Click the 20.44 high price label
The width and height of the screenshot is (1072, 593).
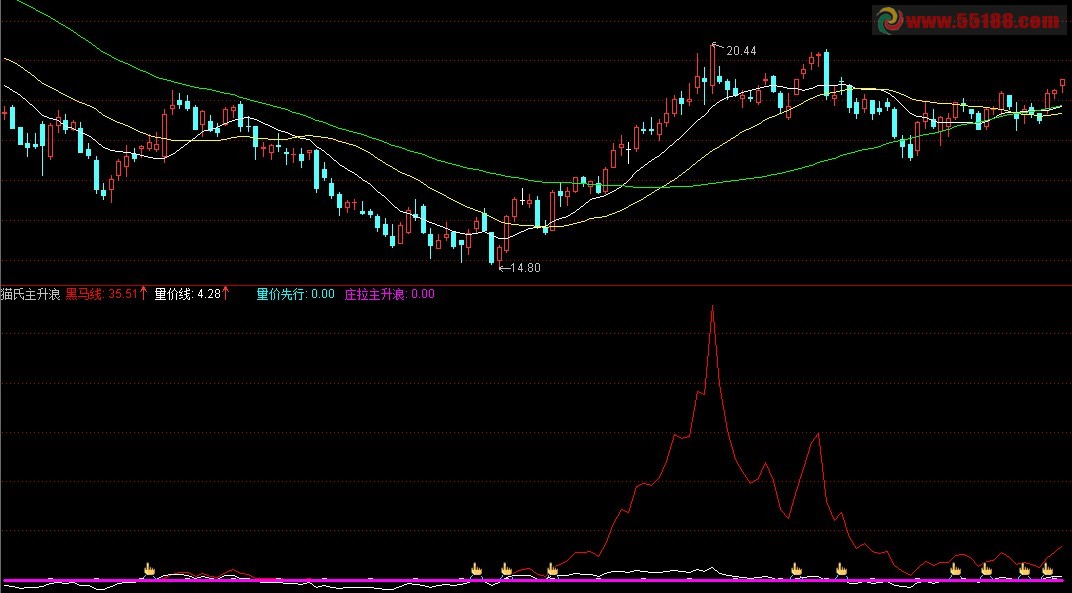(741, 51)
